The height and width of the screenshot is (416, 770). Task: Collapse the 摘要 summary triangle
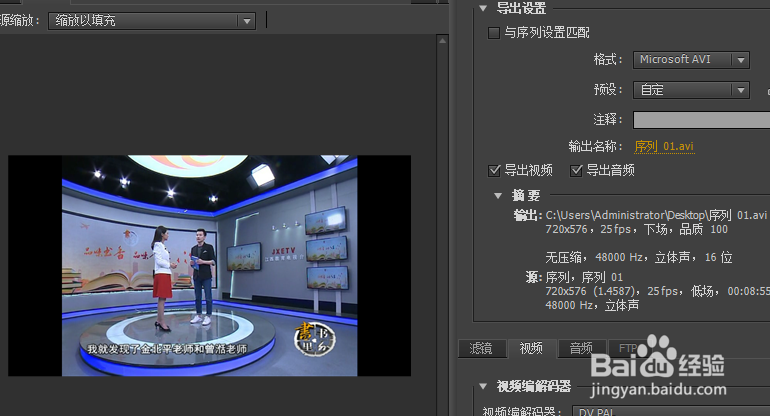pos(498,195)
